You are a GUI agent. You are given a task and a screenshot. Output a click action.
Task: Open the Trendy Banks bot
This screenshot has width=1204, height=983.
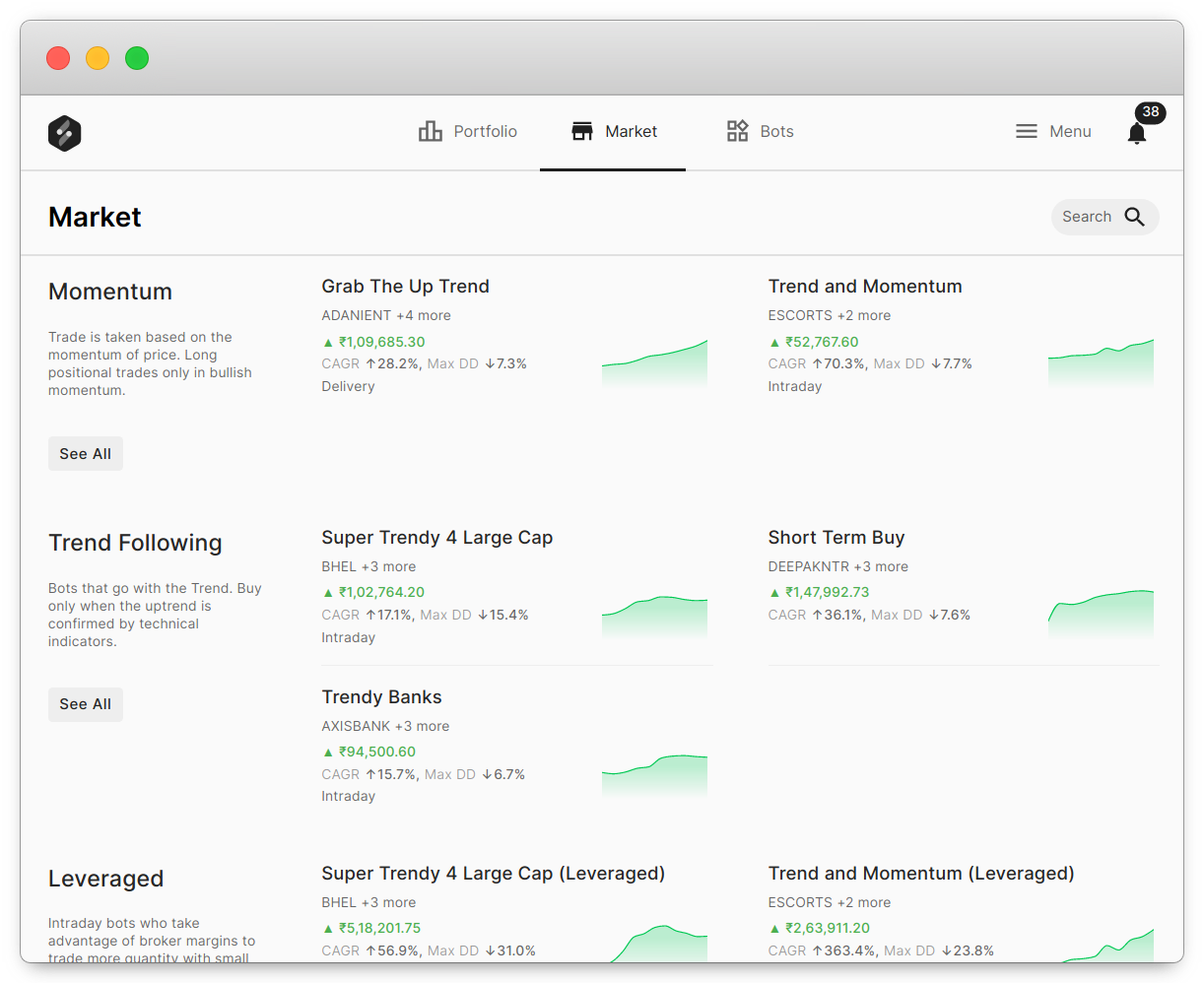click(381, 697)
